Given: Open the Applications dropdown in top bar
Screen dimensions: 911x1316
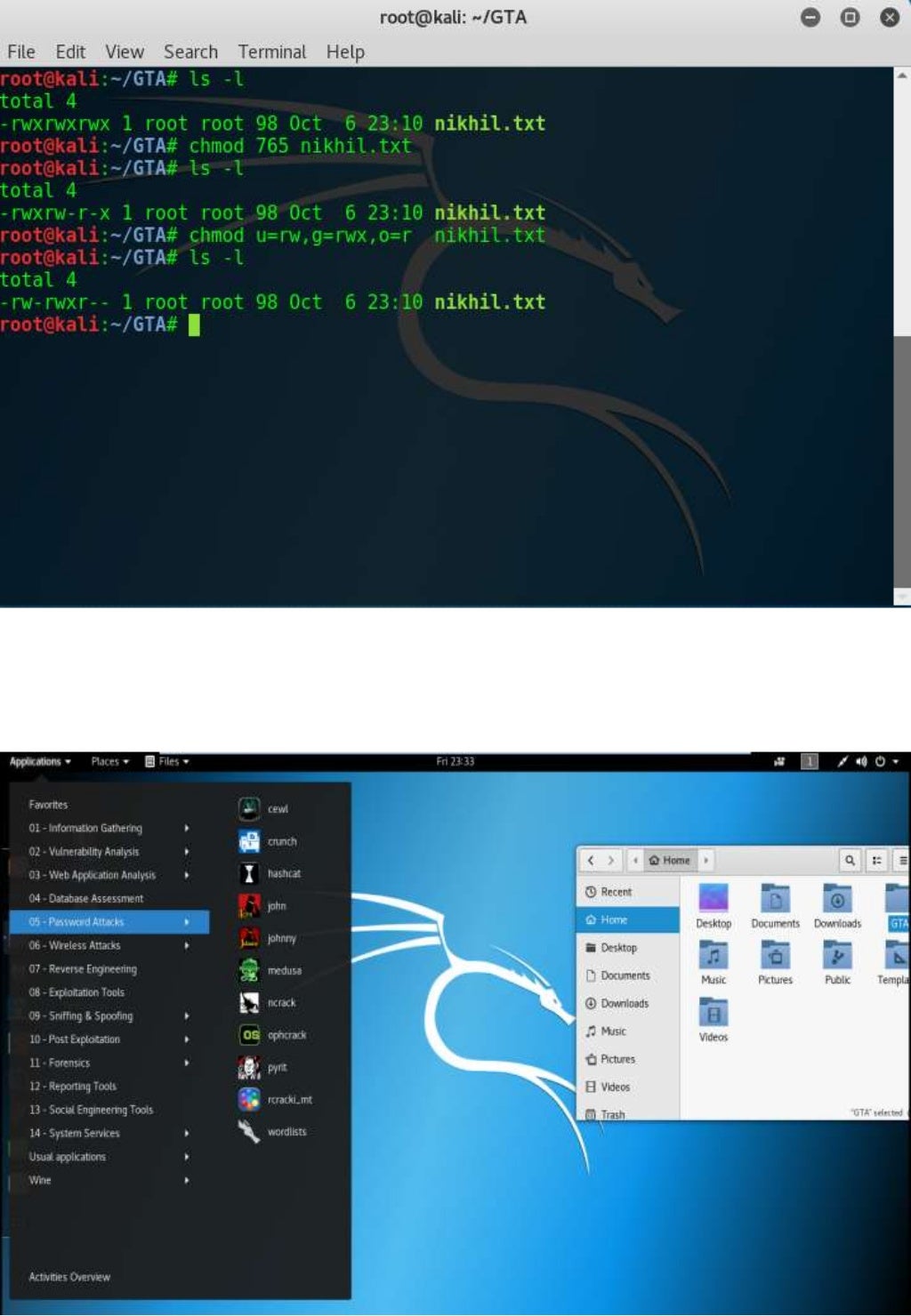Looking at the screenshot, I should point(40,761).
